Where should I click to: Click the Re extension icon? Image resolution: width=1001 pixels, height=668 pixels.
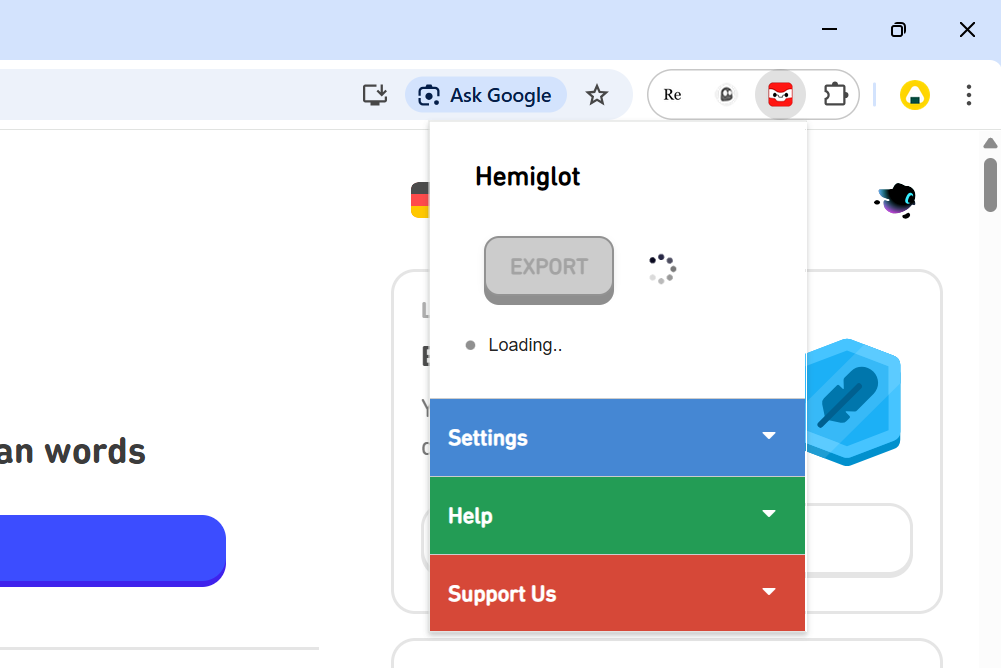tap(672, 94)
